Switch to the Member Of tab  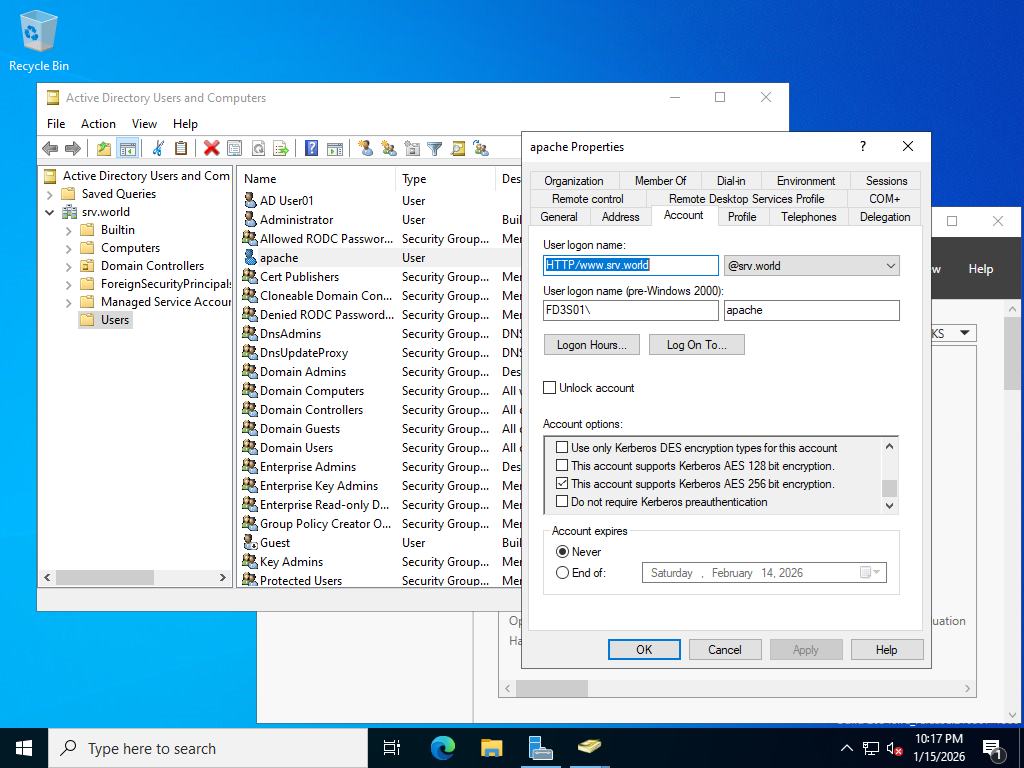click(660, 181)
